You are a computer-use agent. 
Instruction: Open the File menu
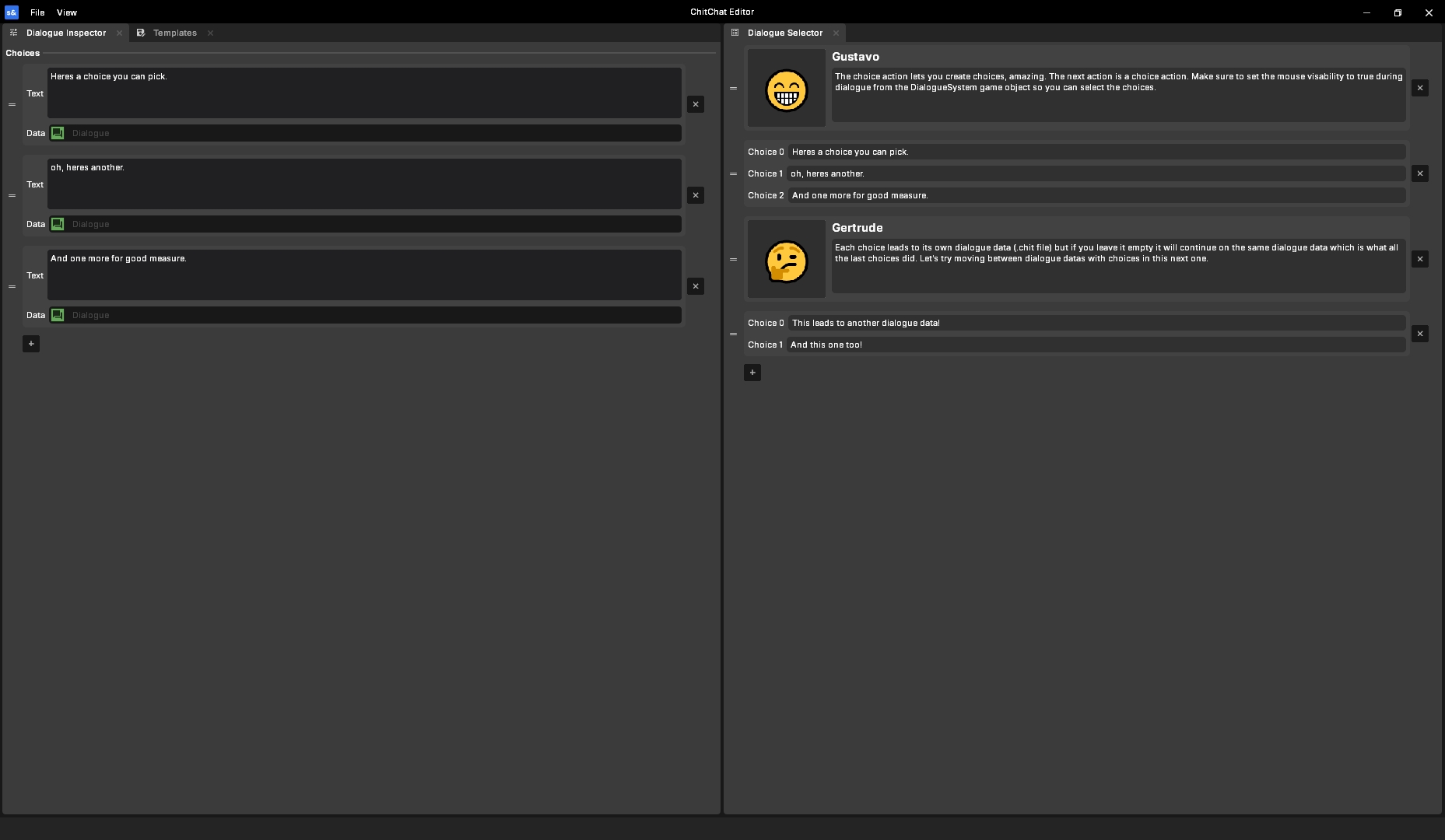(37, 12)
